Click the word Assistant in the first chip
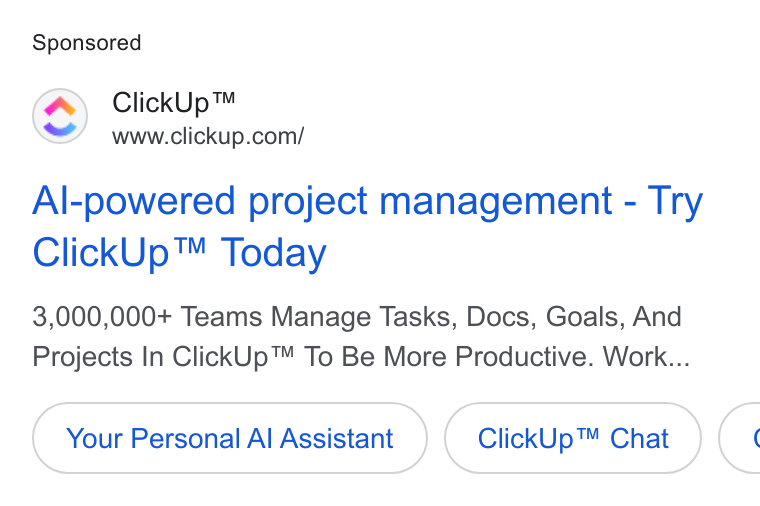 coord(336,439)
